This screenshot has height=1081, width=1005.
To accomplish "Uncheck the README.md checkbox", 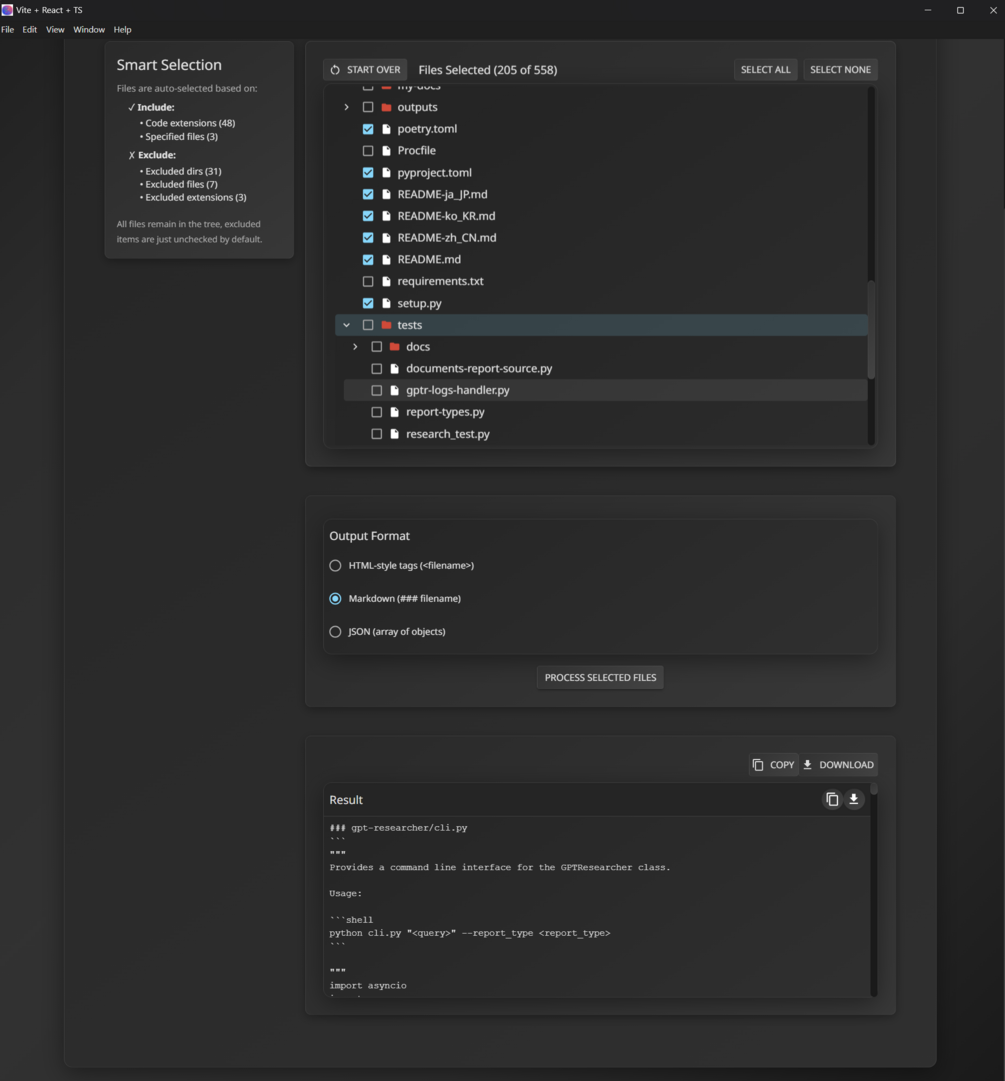I will (x=368, y=259).
